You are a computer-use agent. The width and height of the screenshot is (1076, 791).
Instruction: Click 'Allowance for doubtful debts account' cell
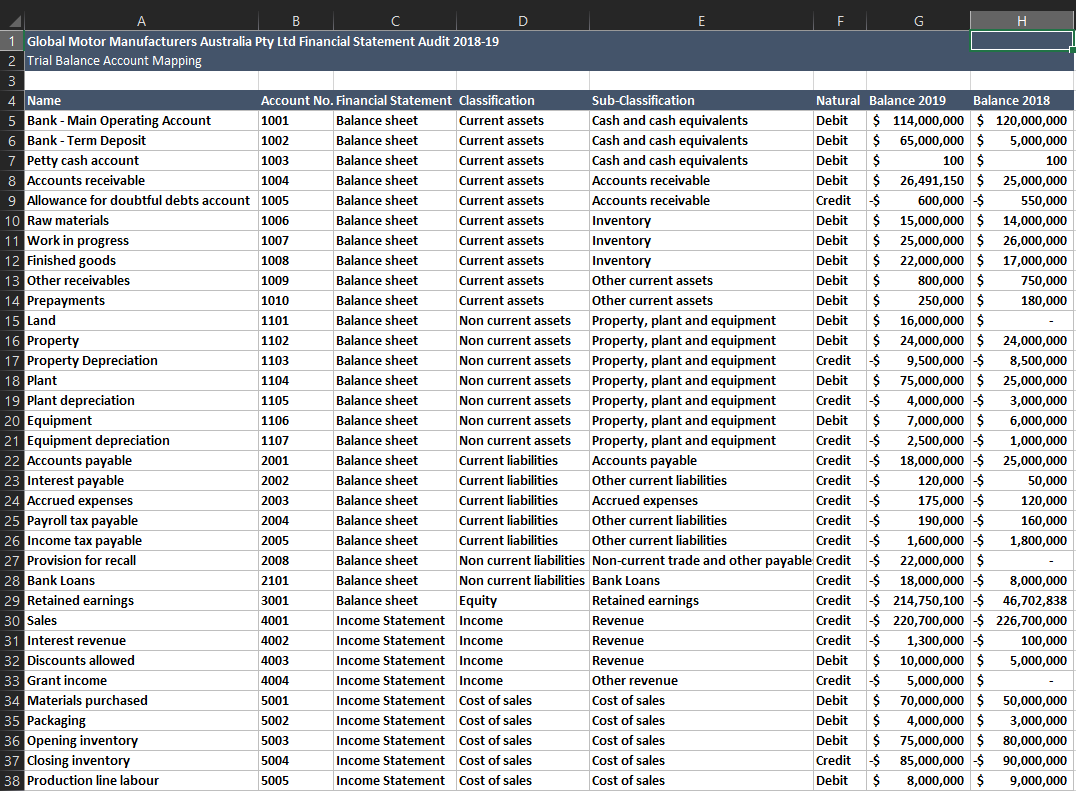click(x=141, y=201)
